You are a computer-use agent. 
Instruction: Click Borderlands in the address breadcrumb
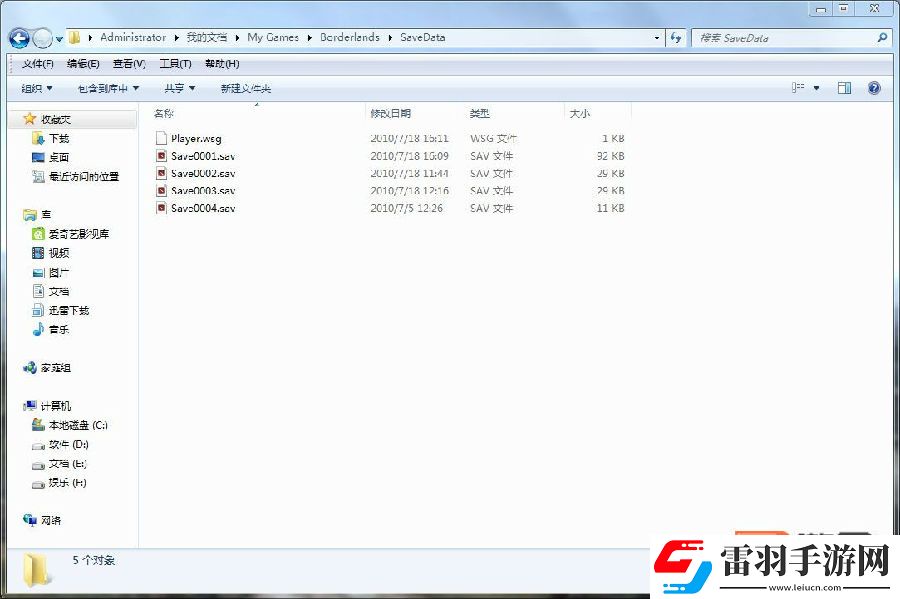point(349,38)
